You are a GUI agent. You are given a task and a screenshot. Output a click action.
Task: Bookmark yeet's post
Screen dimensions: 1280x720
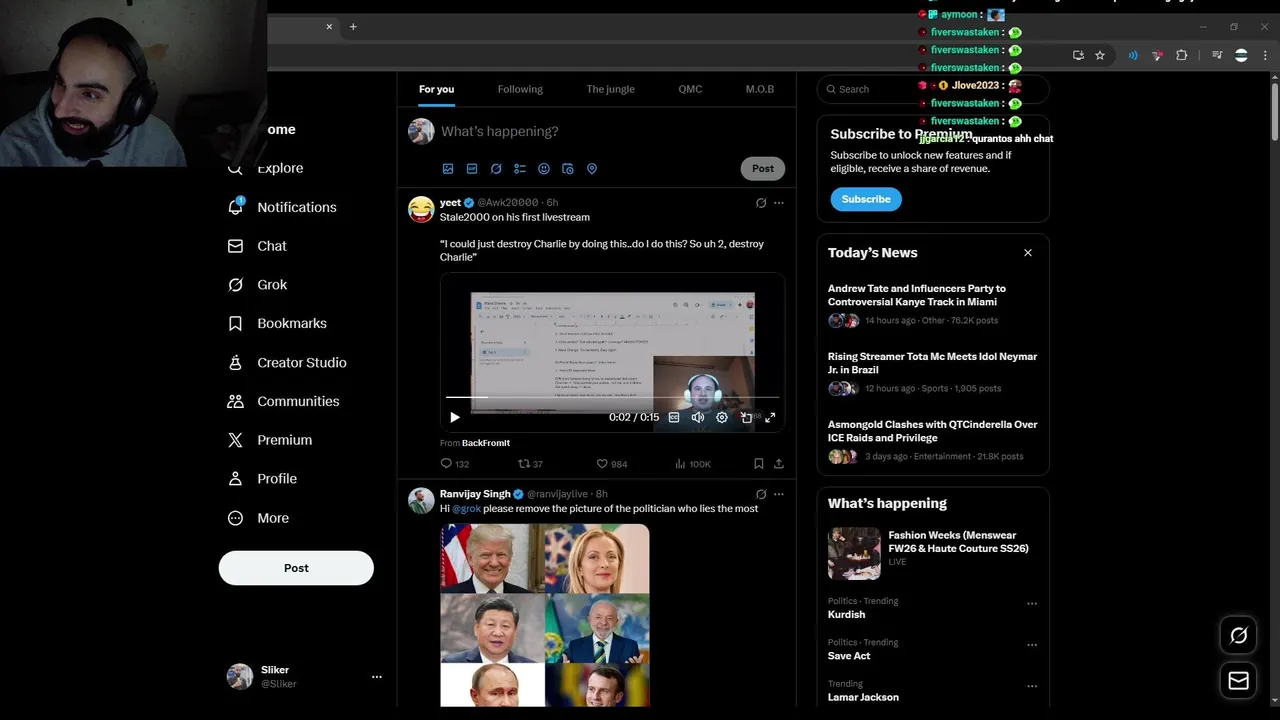[x=759, y=464]
